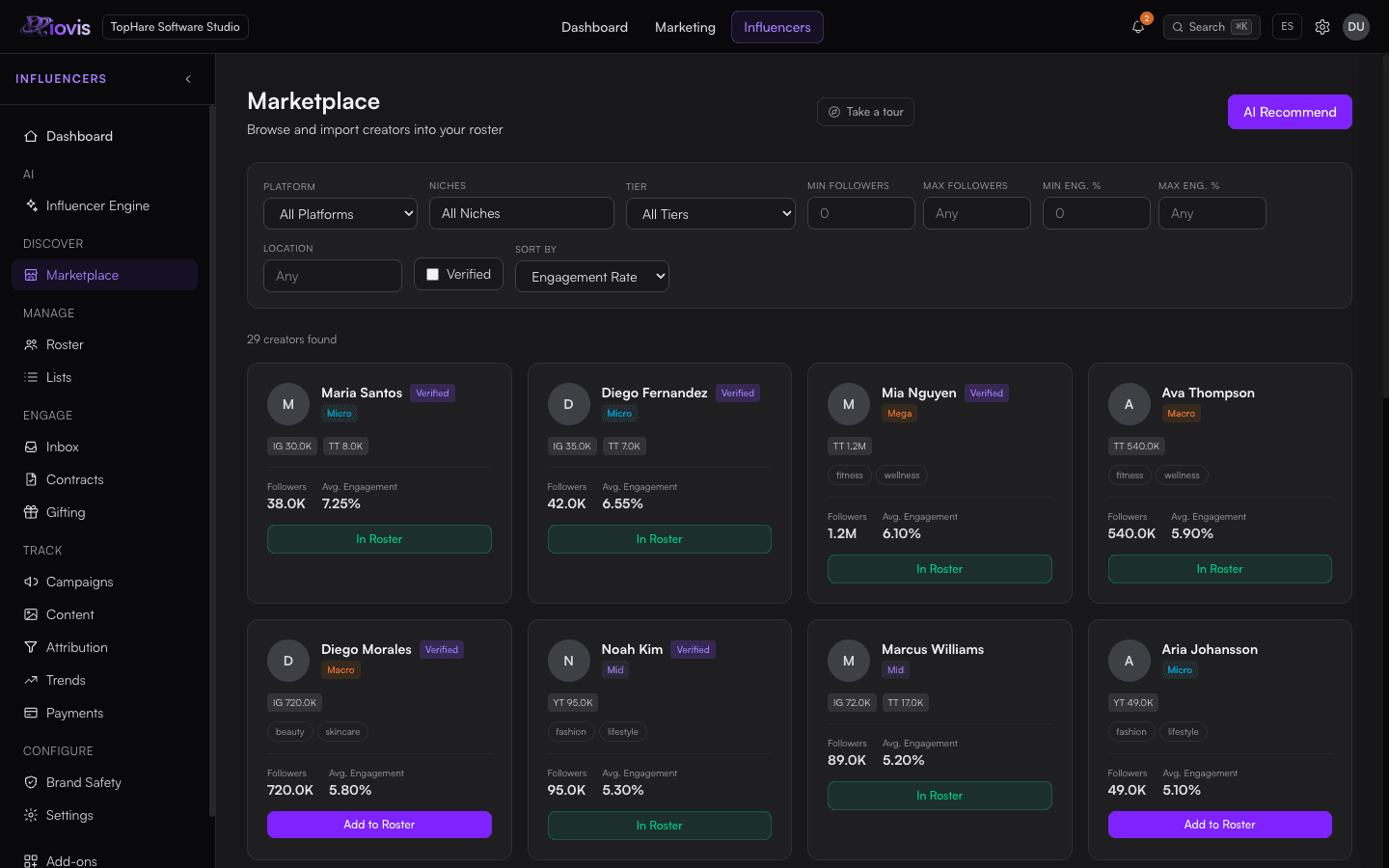1389x868 pixels.
Task: Click the Lists icon in sidebar
Action: click(x=31, y=377)
